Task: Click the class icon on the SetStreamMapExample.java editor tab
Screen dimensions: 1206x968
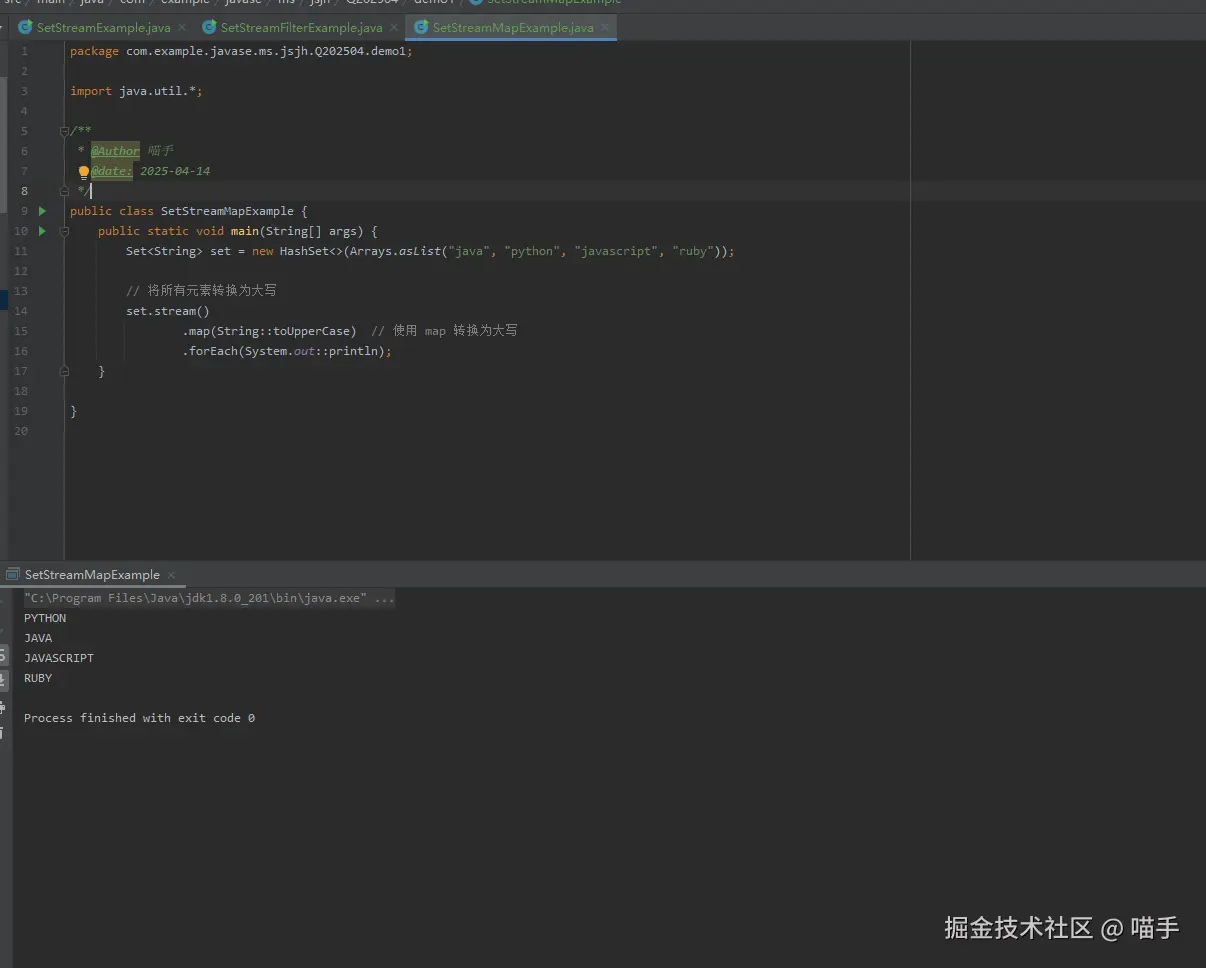Action: [x=422, y=28]
